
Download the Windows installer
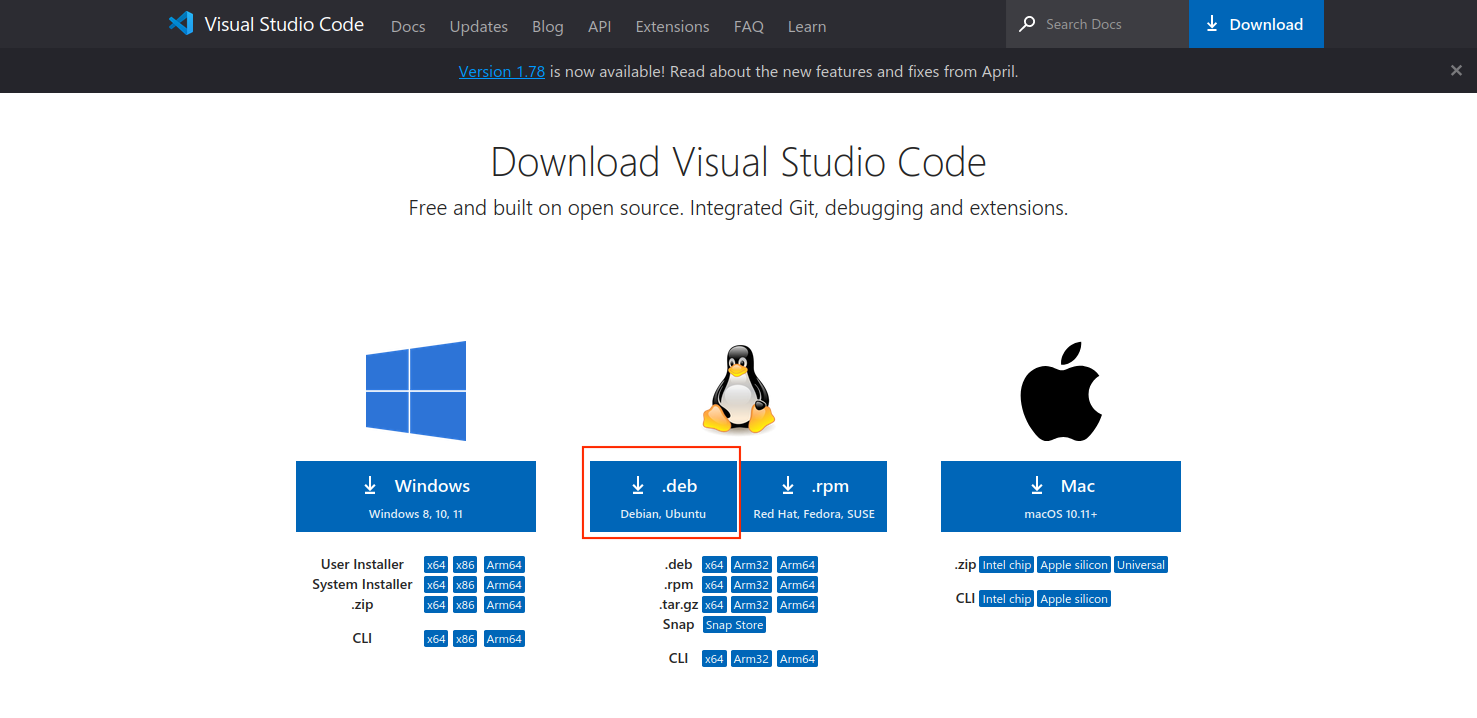pos(416,496)
